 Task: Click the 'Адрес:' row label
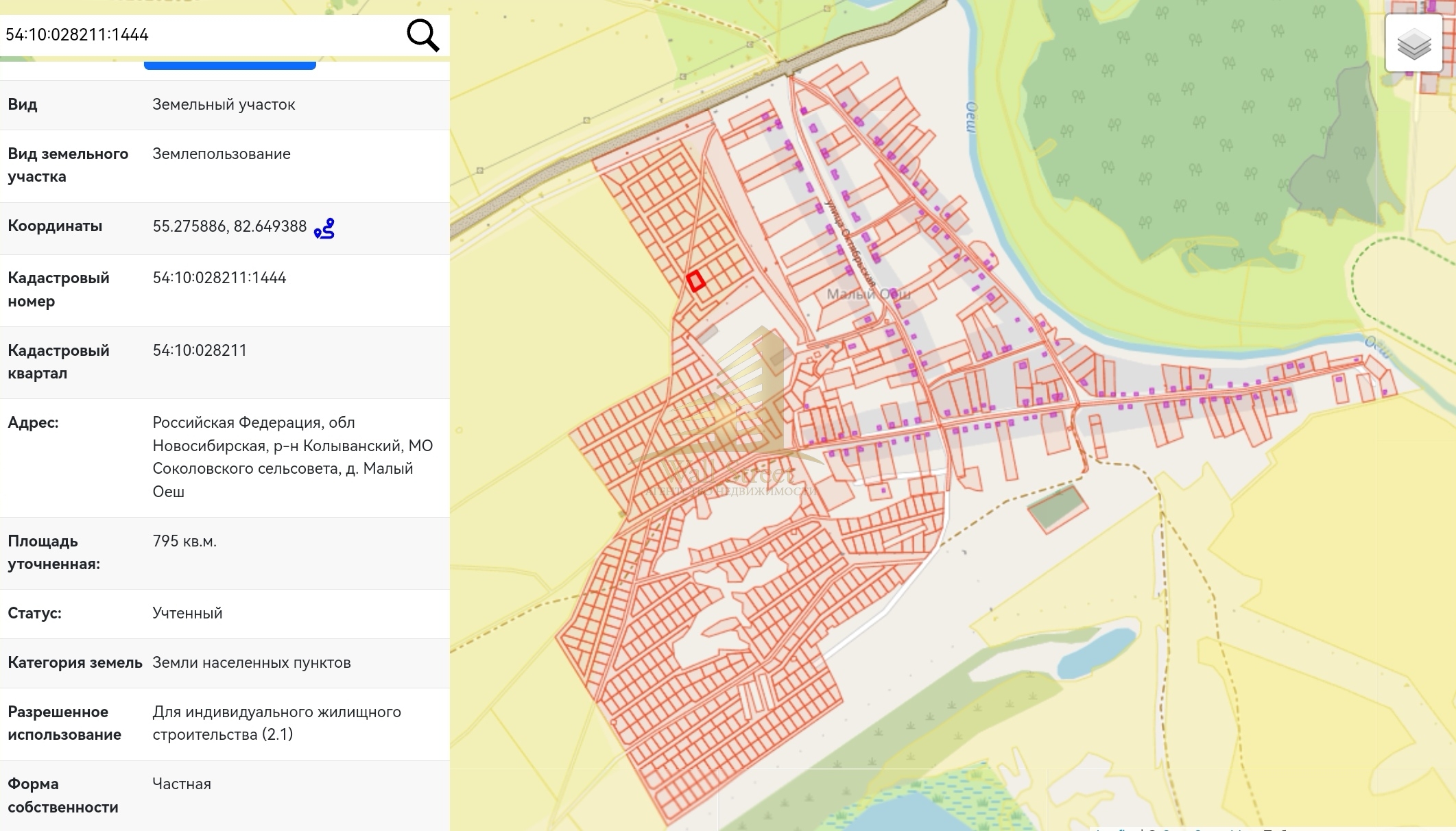tap(33, 422)
